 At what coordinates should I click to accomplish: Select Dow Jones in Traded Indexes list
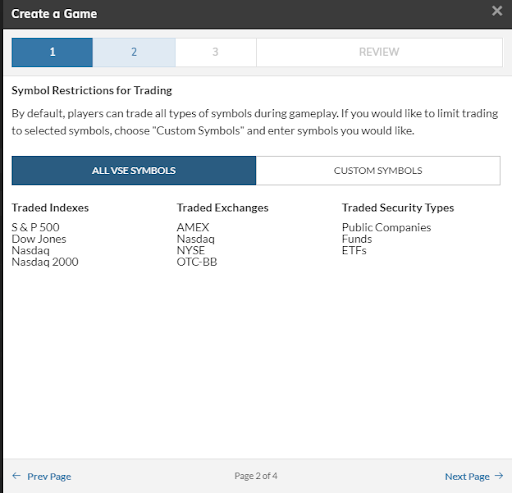pyautogui.click(x=39, y=239)
